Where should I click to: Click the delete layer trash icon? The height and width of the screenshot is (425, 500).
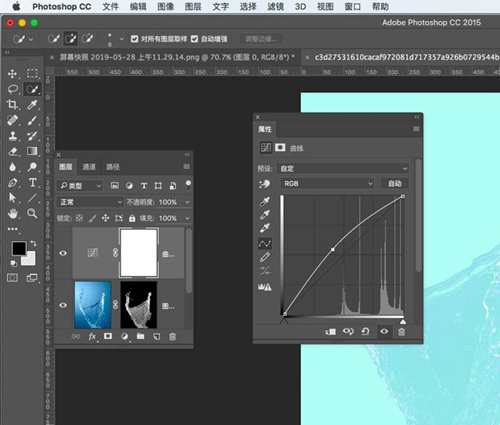tap(172, 337)
